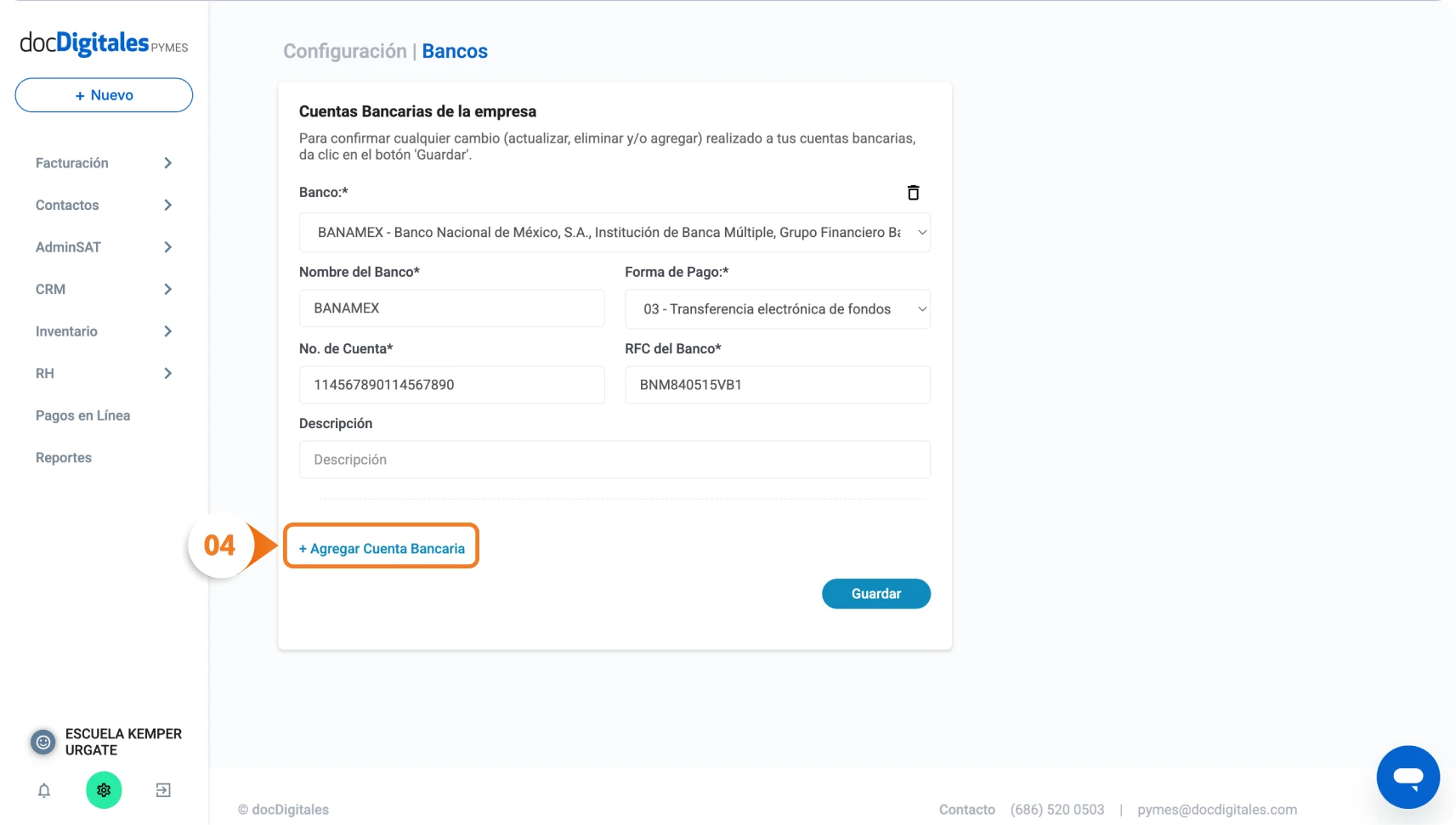Expand the Facturación menu
The height and width of the screenshot is (825, 1456).
[104, 163]
